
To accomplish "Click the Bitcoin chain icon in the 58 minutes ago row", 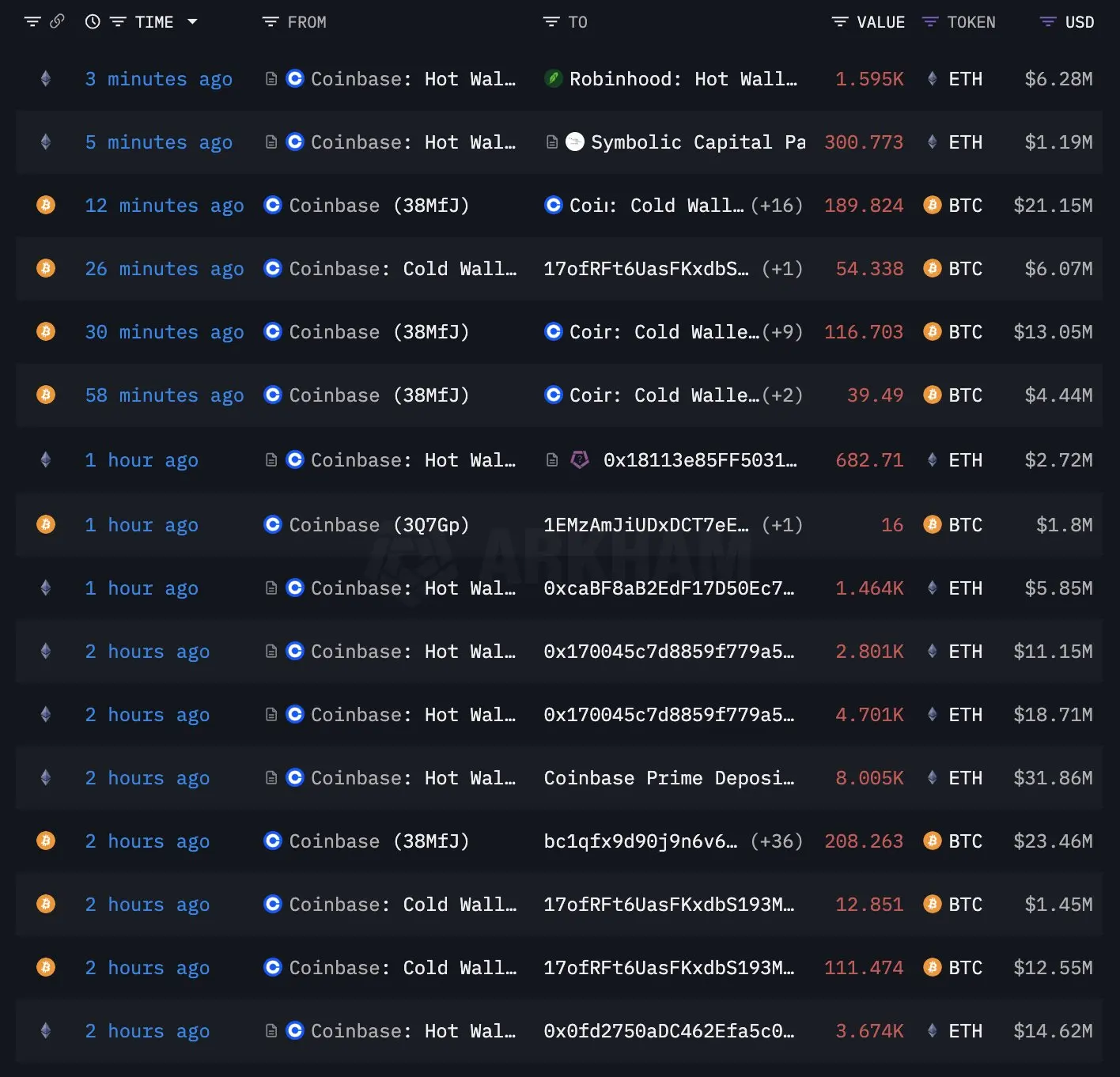I will point(46,395).
